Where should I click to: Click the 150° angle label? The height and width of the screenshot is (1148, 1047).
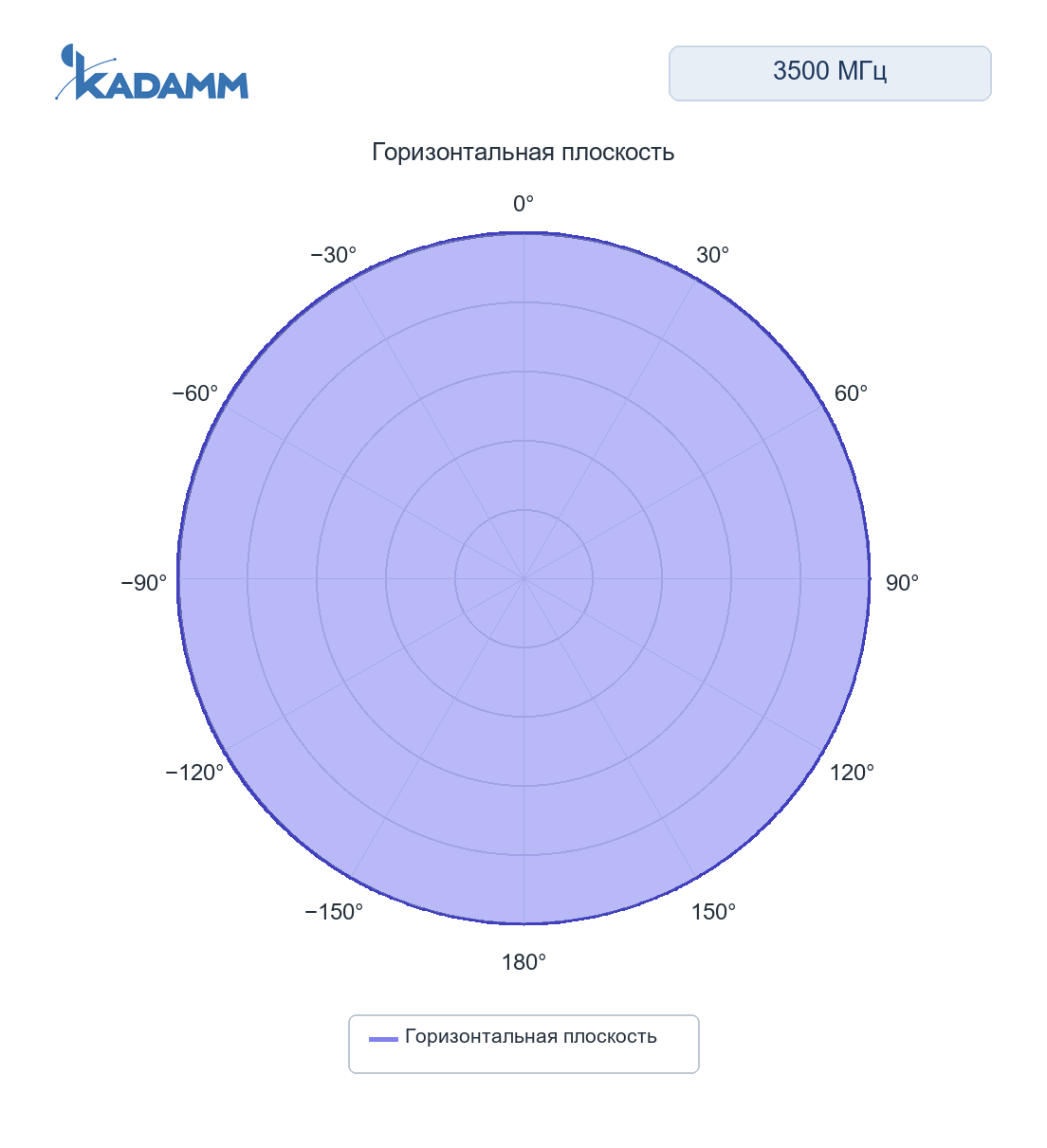point(713,912)
